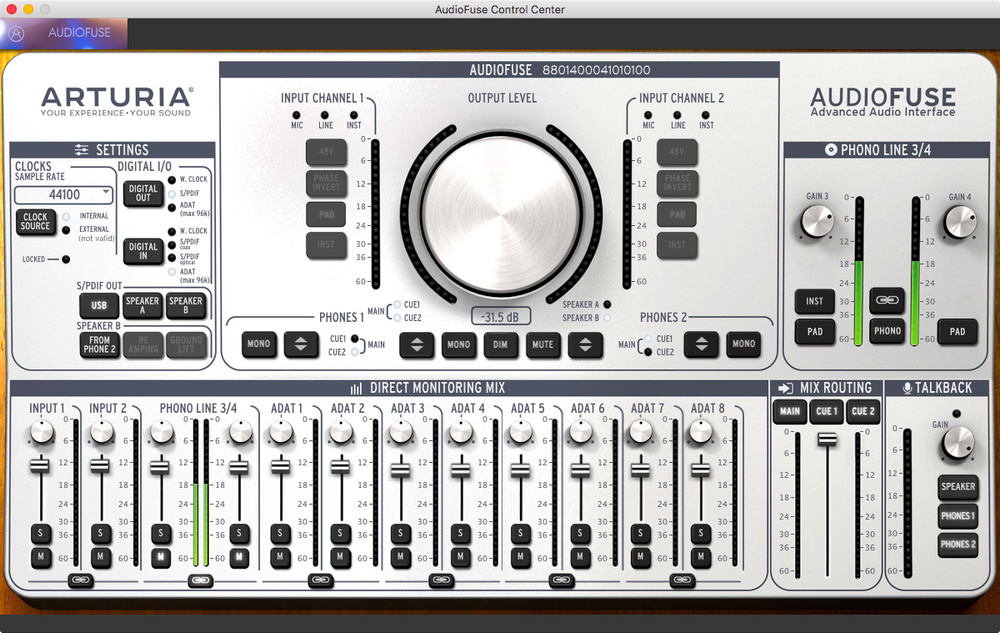Mute the ADAT 2 channel

click(340, 557)
